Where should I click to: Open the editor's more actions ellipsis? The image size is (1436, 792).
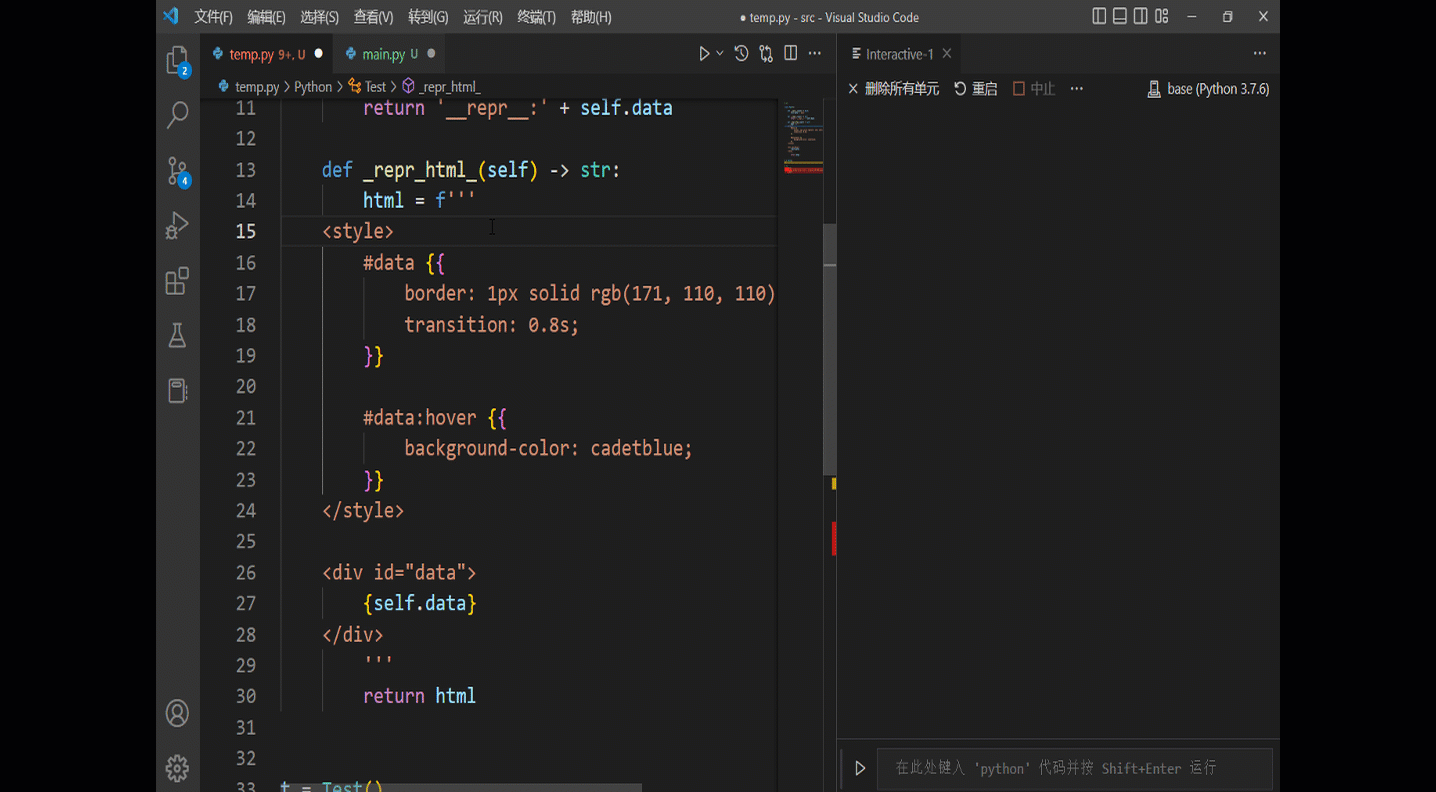click(x=815, y=53)
